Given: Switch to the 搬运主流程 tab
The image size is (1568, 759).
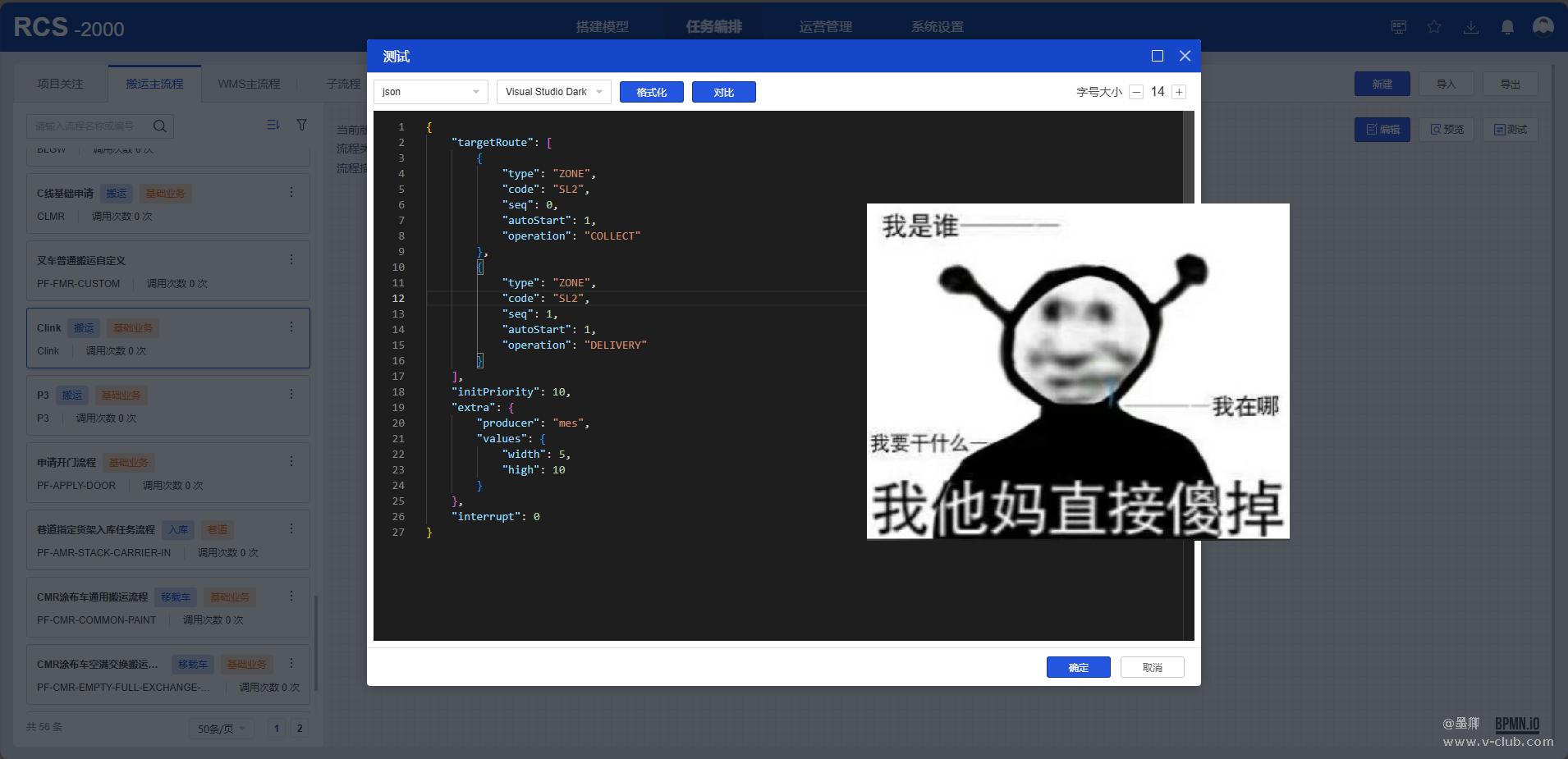Looking at the screenshot, I should pyautogui.click(x=154, y=84).
